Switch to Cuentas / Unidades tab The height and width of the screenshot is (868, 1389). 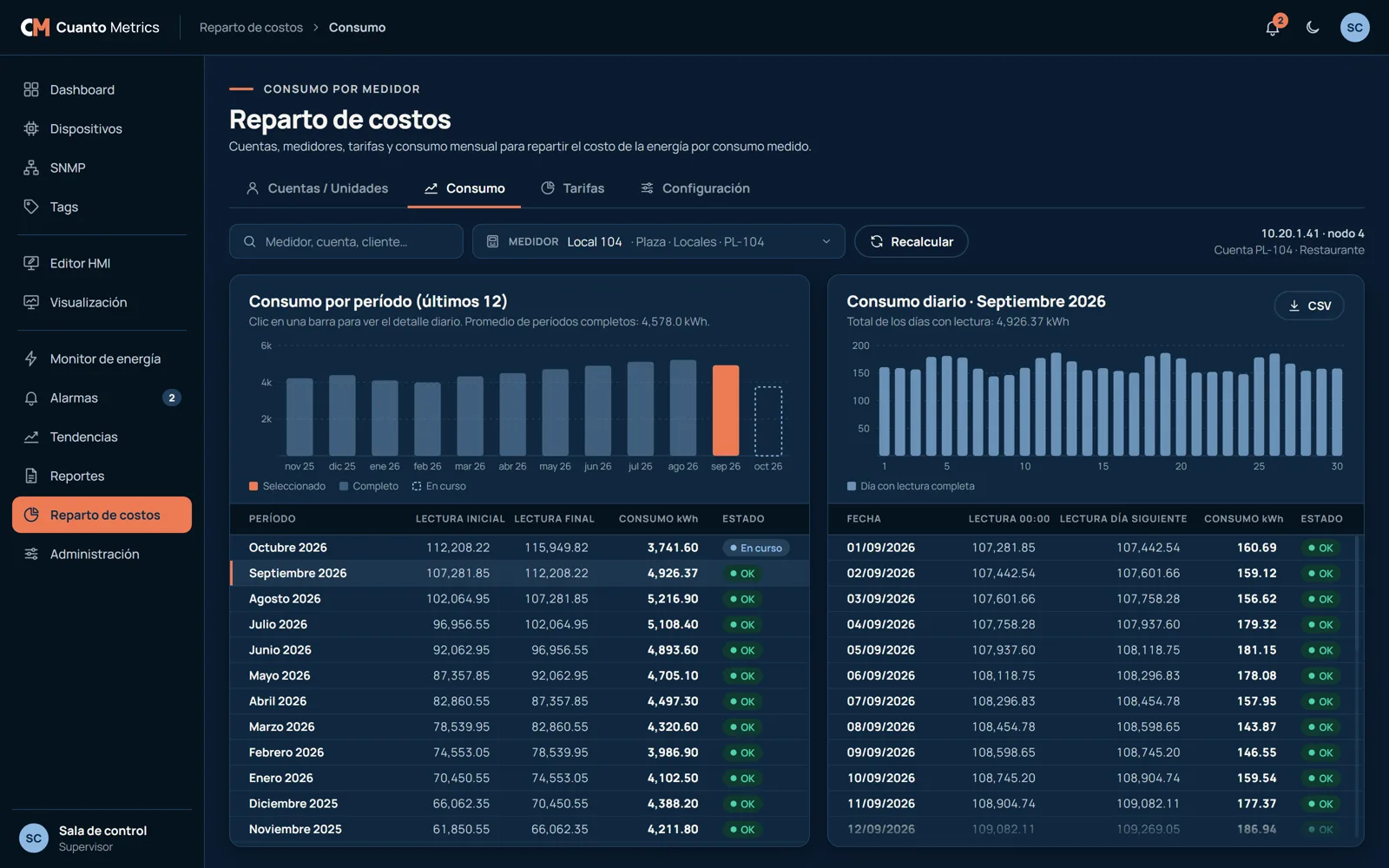coord(318,188)
